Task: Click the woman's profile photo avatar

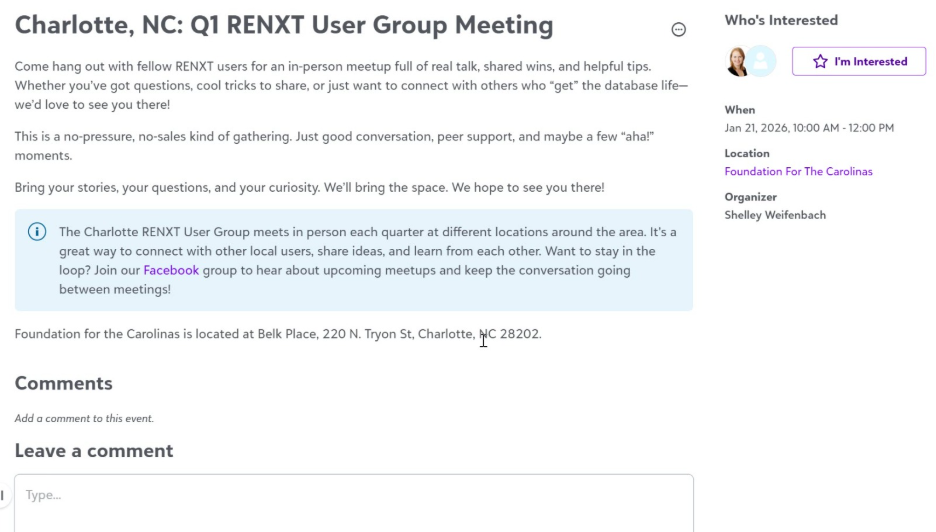Action: pos(739,61)
